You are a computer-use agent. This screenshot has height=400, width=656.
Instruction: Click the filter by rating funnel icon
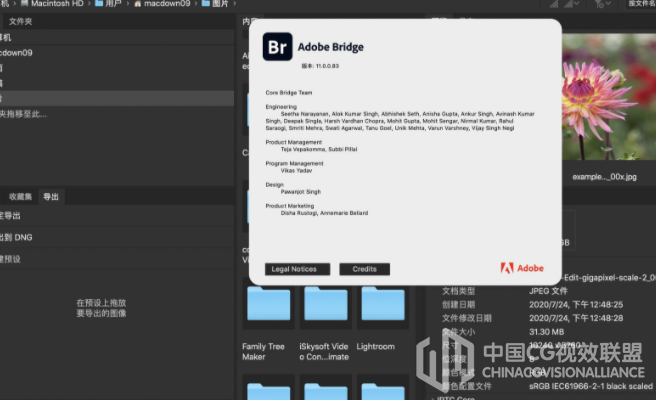(600, 4)
